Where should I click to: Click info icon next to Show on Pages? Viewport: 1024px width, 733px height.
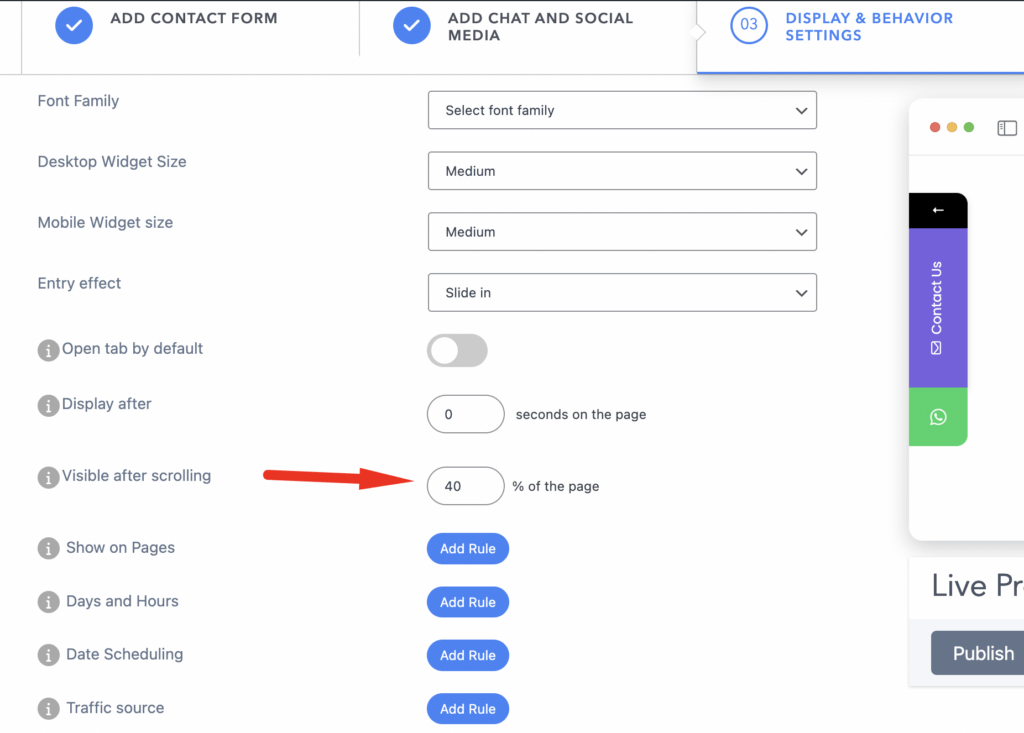pos(48,548)
